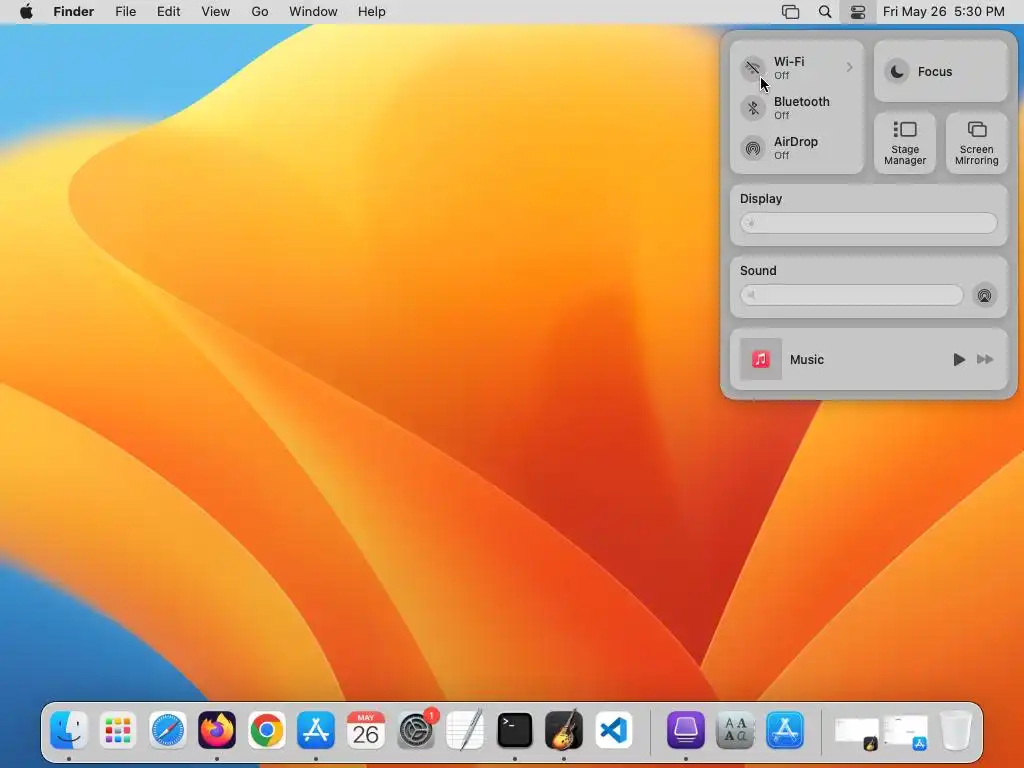The width and height of the screenshot is (1024, 768).
Task: Click the Display section label
Action: tap(761, 199)
